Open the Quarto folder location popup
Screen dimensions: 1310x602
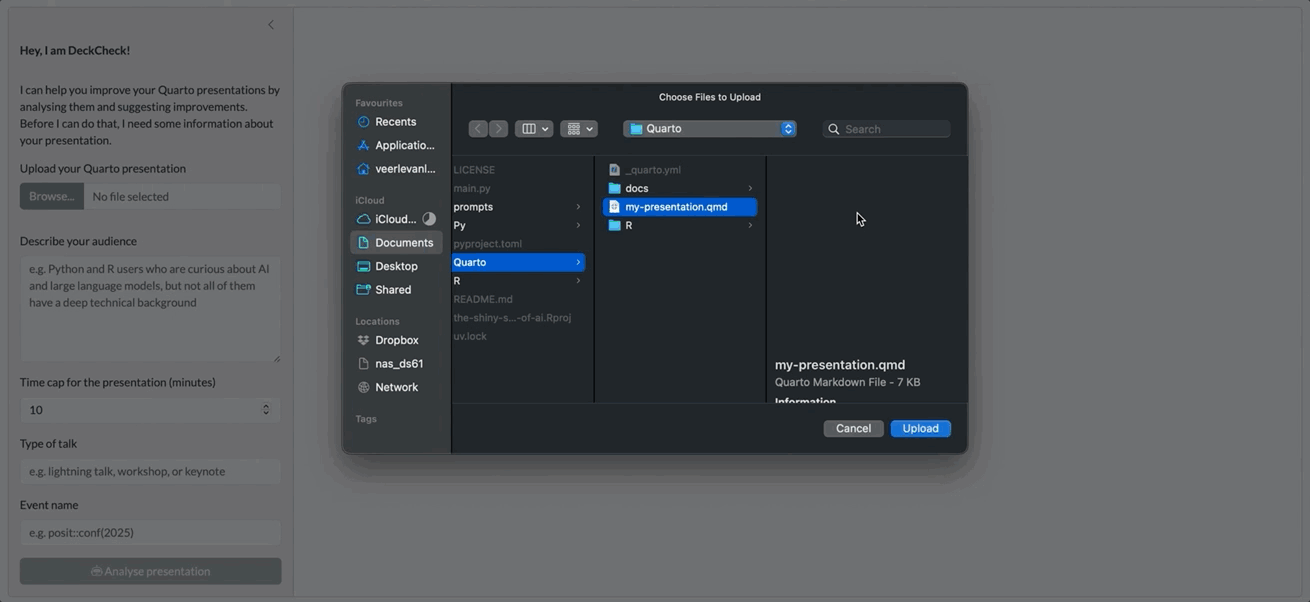click(x=709, y=129)
